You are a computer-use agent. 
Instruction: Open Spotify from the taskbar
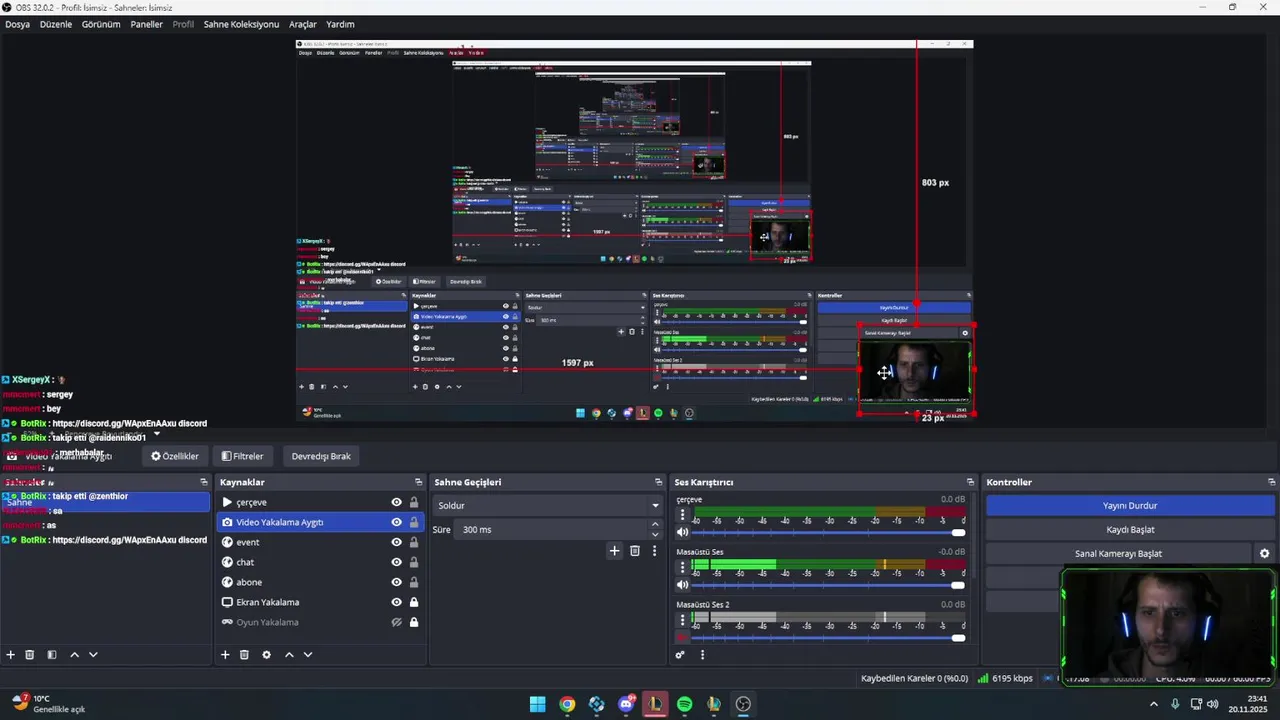coord(685,704)
